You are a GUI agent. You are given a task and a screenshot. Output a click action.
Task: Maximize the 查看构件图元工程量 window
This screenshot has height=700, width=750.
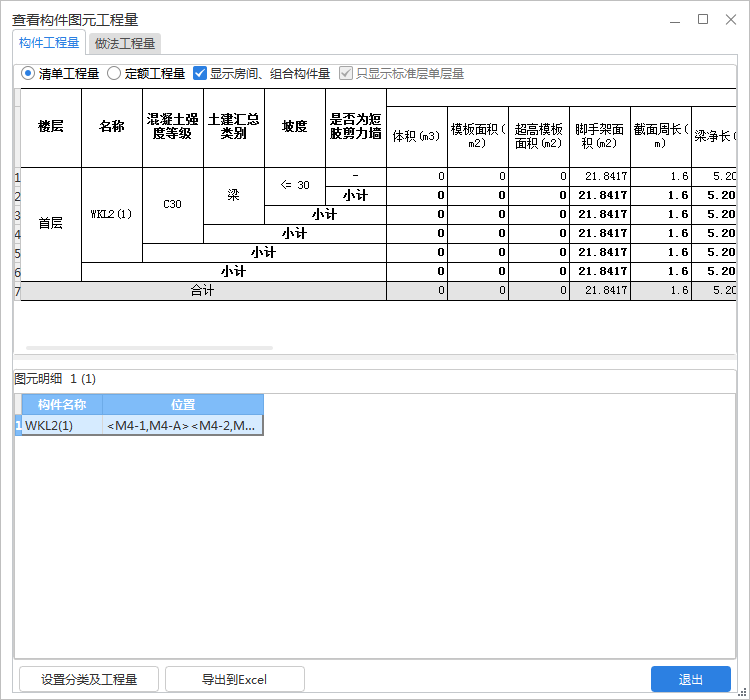pos(703,20)
